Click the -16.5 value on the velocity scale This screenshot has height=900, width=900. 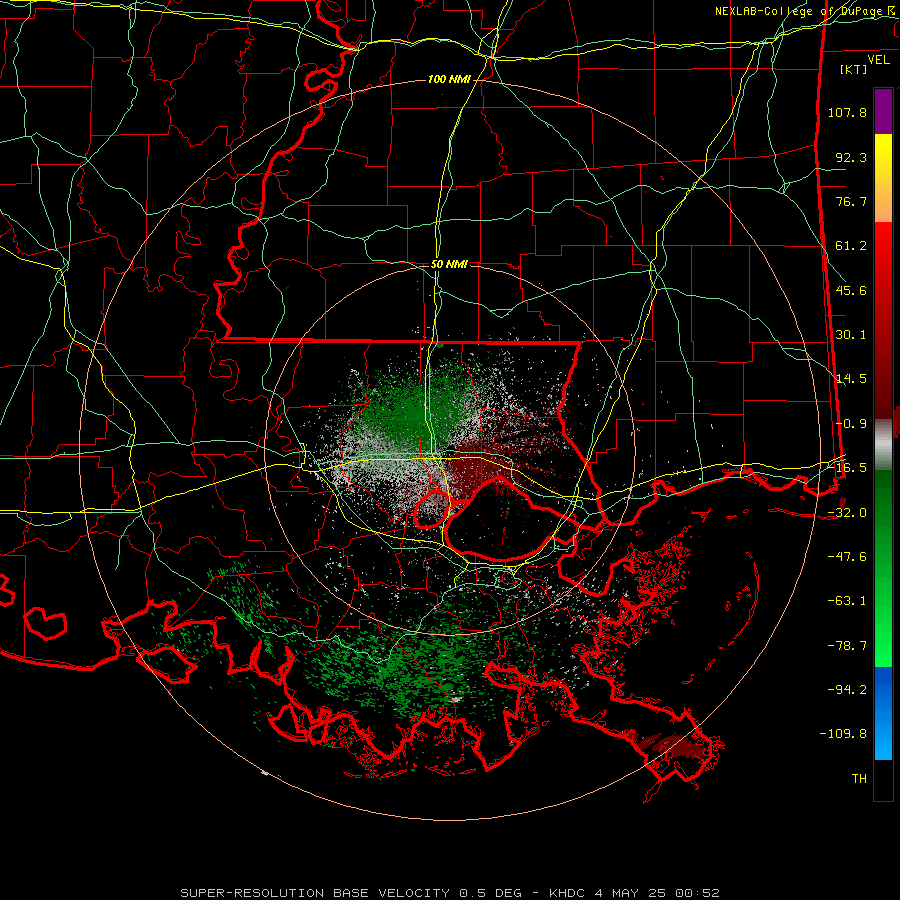point(847,468)
